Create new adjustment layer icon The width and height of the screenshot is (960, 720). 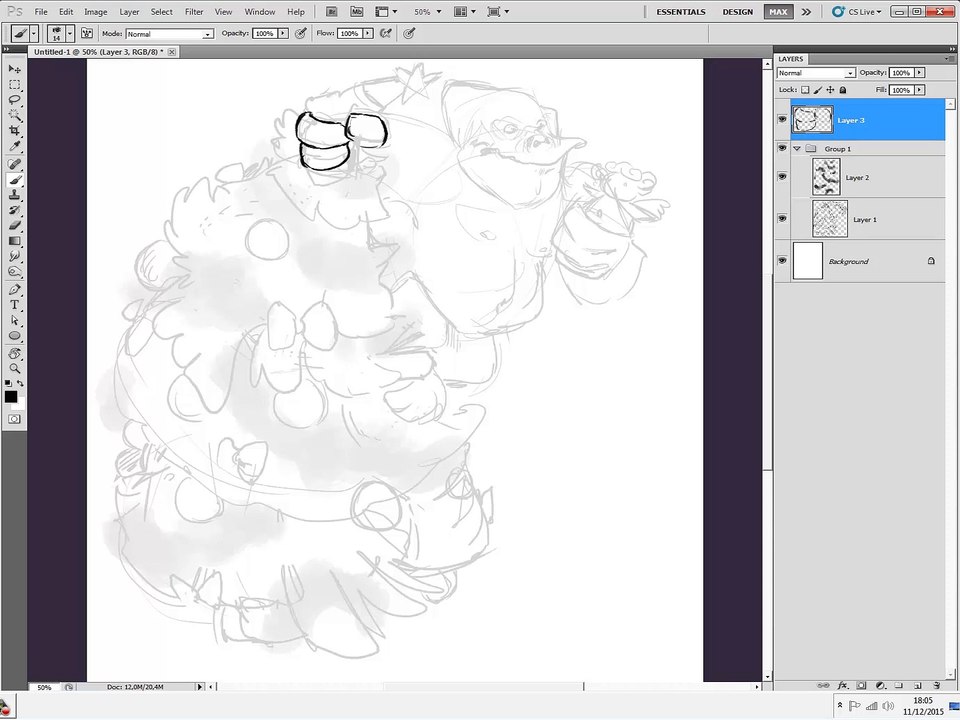(x=880, y=685)
